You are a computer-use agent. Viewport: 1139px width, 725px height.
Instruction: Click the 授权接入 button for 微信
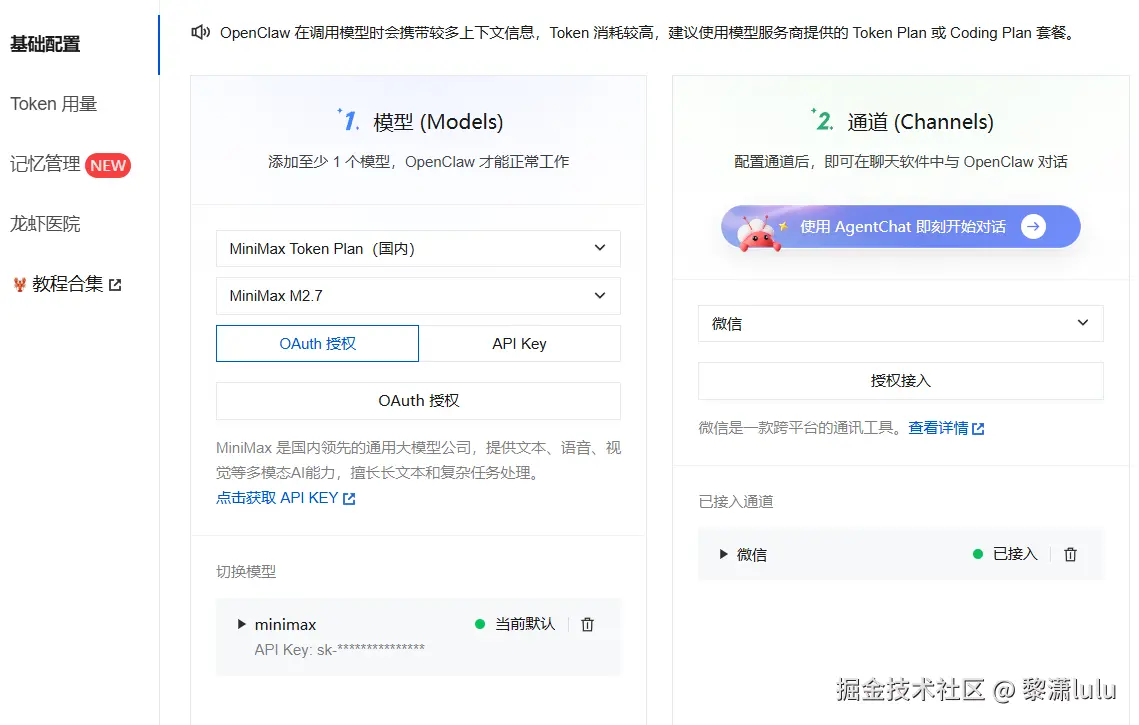(x=899, y=381)
